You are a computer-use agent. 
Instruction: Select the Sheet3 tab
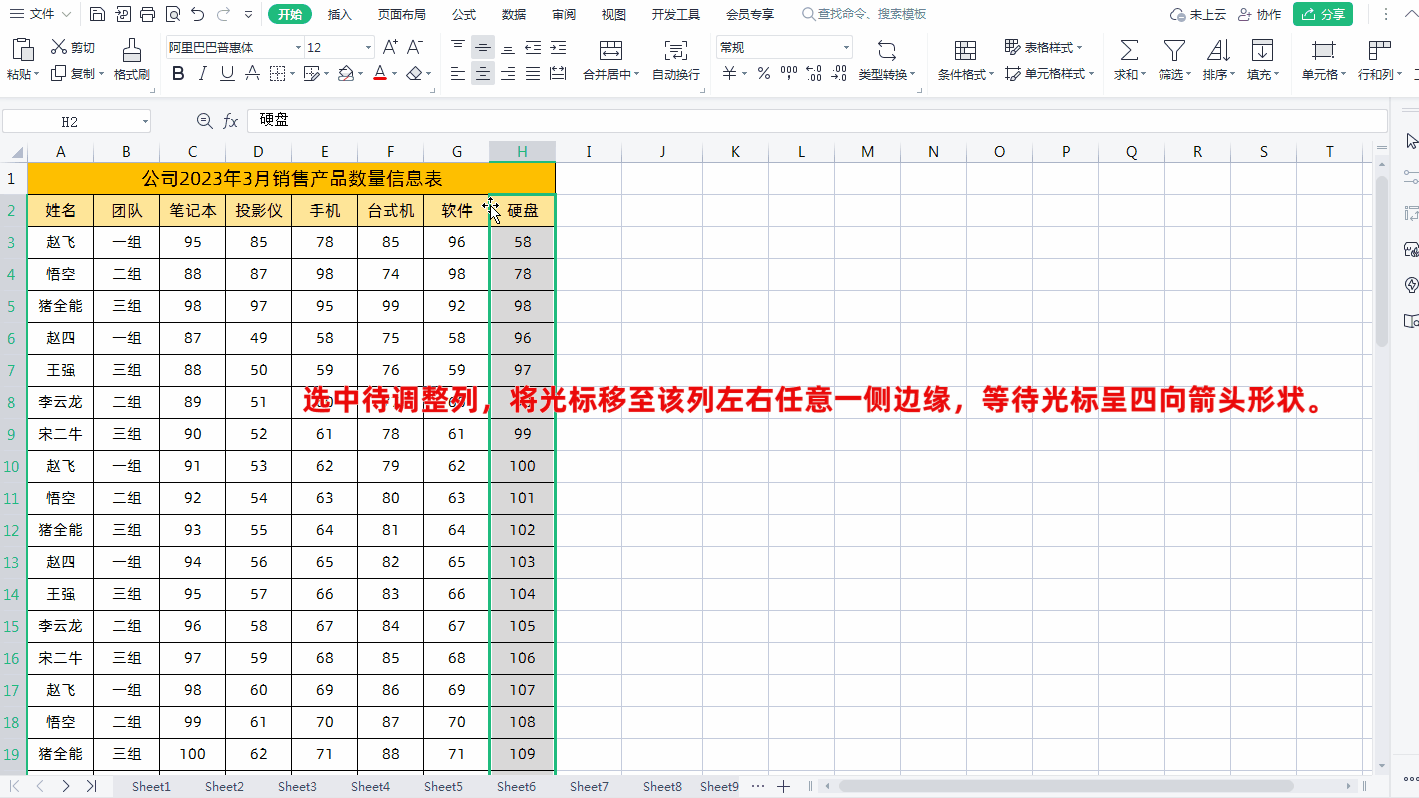[297, 787]
